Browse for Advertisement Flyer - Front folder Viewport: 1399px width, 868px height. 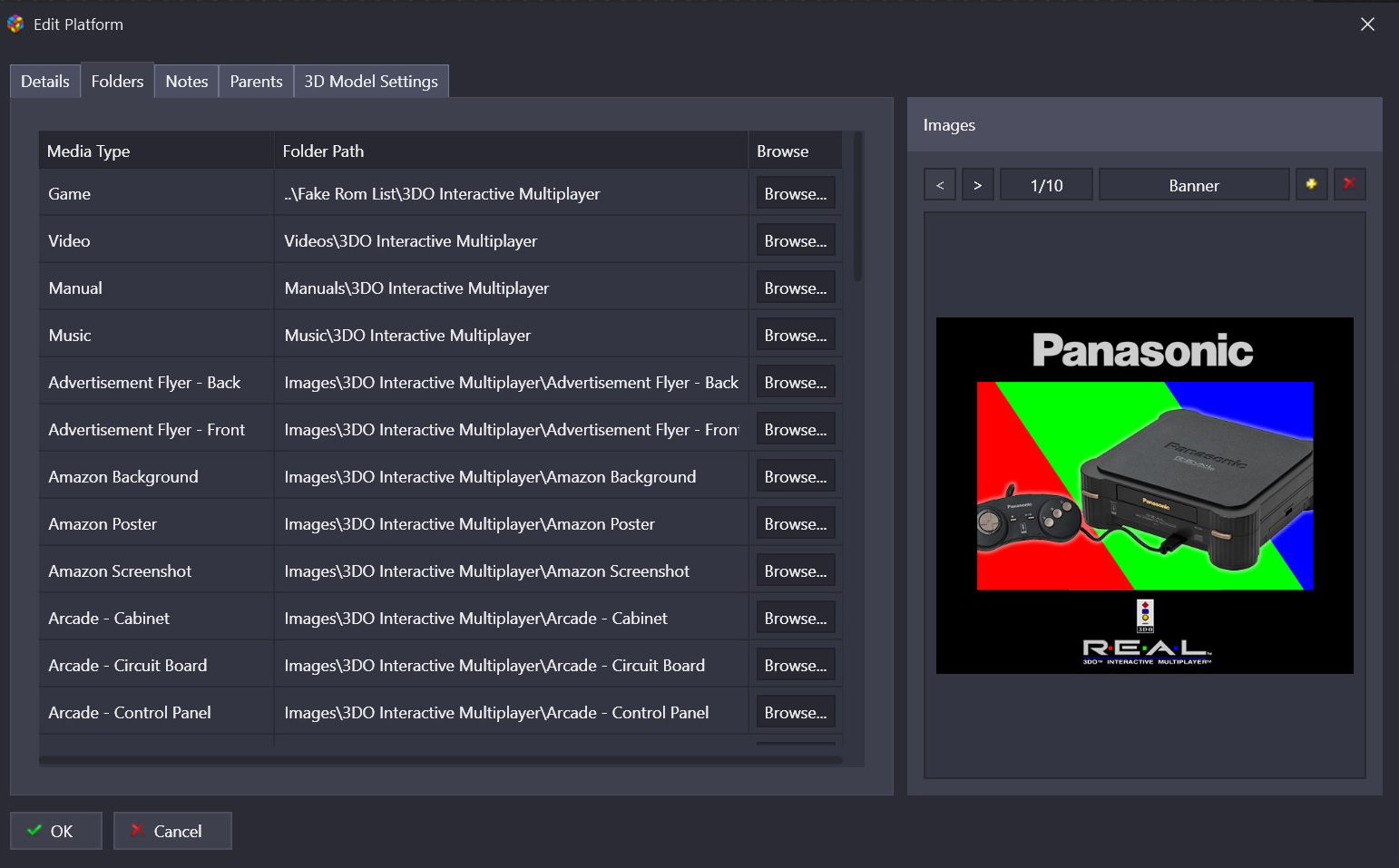[796, 429]
